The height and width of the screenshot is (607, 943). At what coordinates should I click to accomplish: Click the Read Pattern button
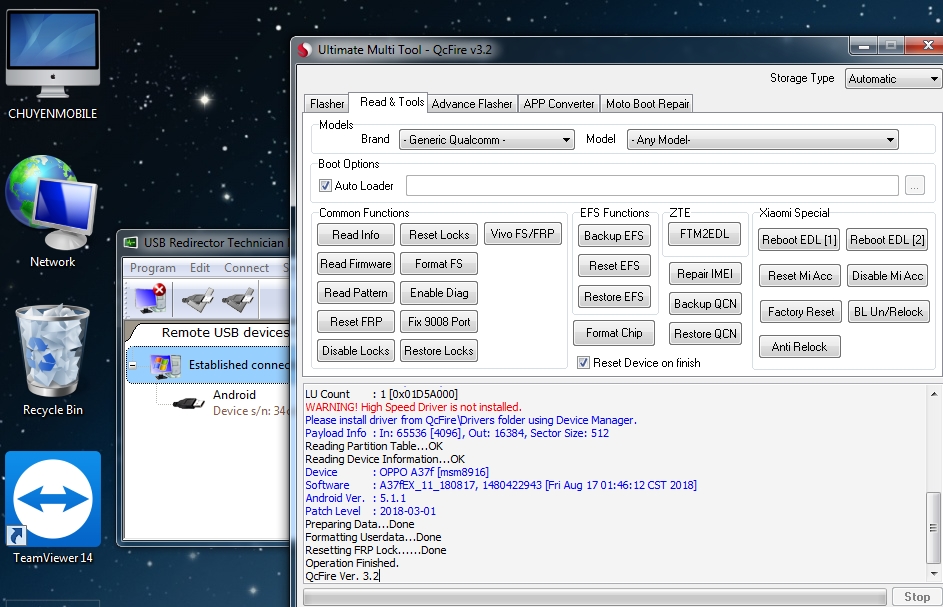[x=355, y=292]
